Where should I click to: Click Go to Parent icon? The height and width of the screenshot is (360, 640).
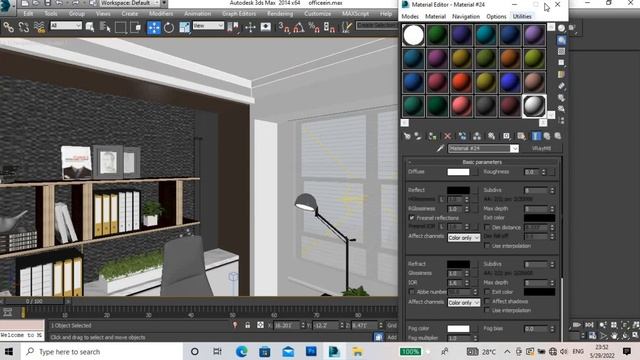point(547,136)
